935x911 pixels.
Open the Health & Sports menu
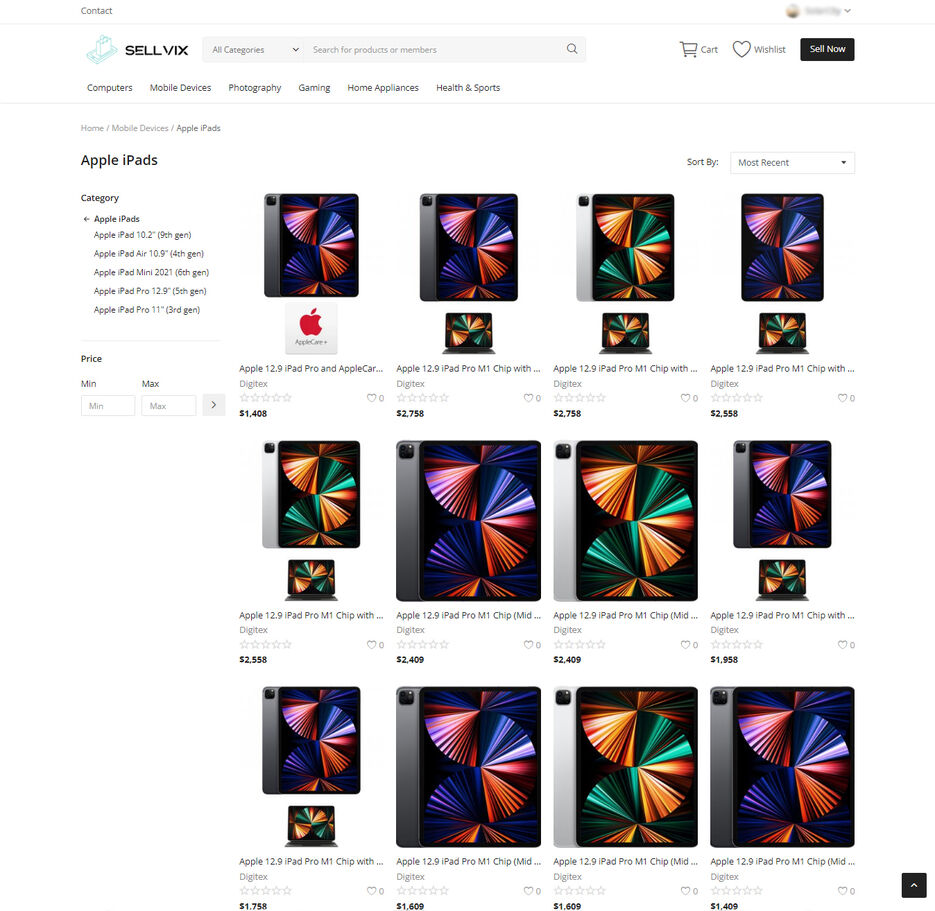468,88
